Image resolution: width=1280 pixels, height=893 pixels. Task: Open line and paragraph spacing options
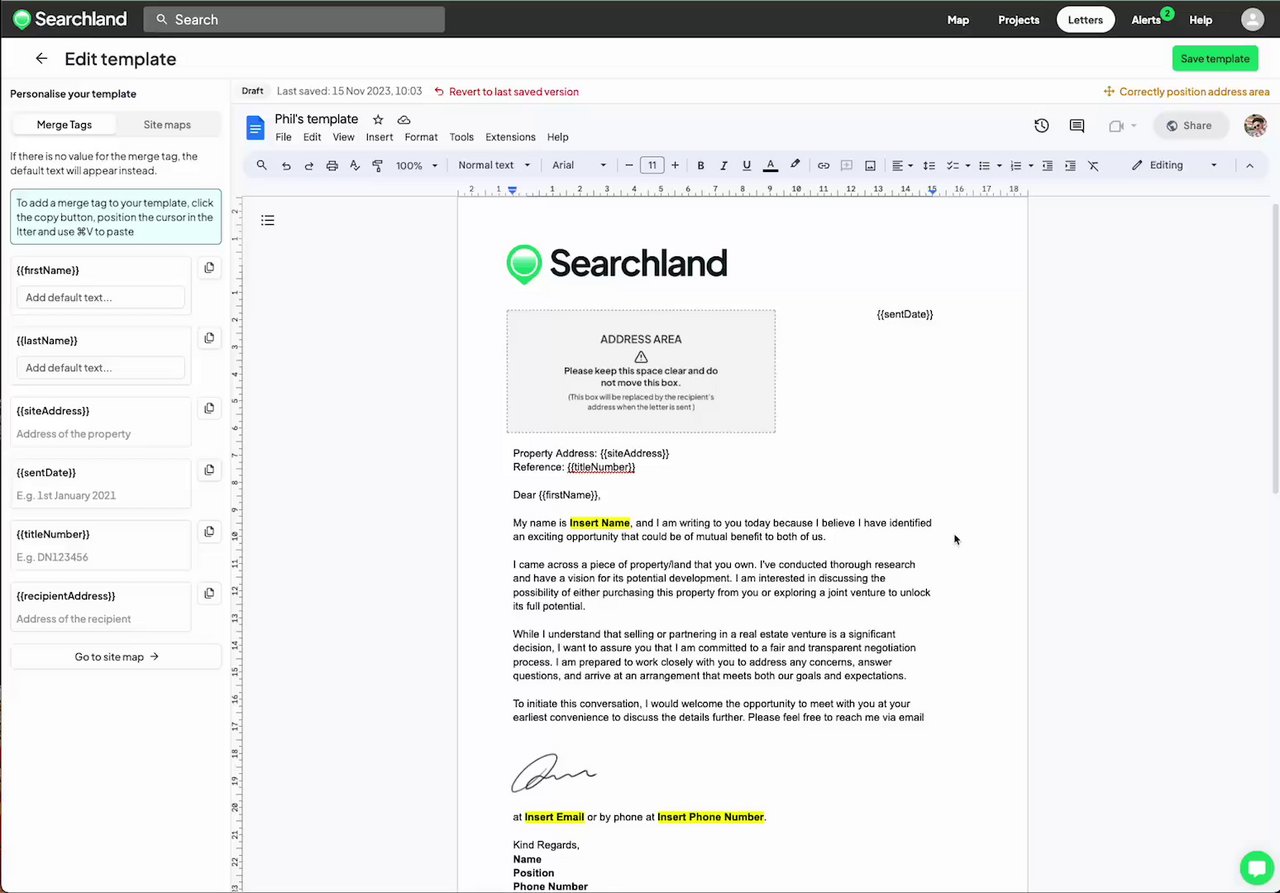[x=929, y=165]
